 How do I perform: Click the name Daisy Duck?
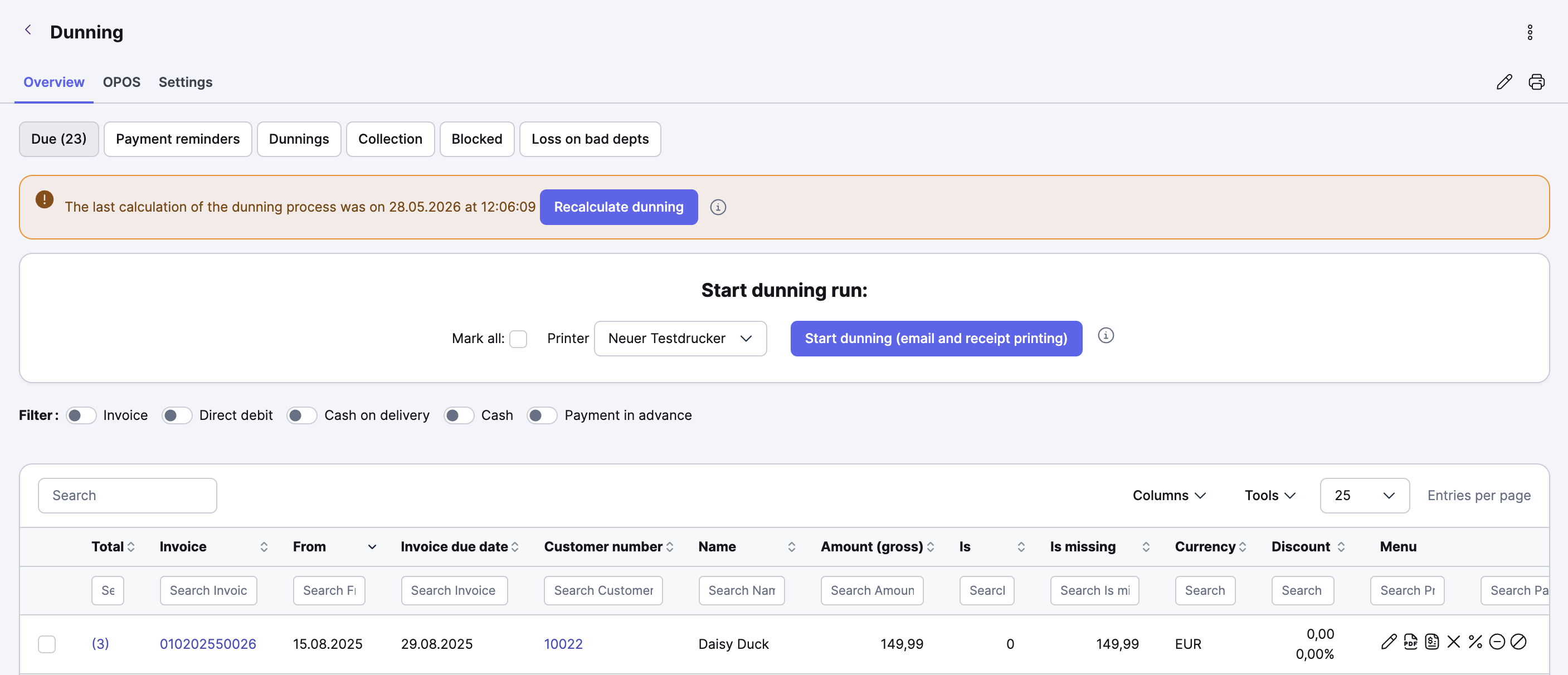coord(733,644)
